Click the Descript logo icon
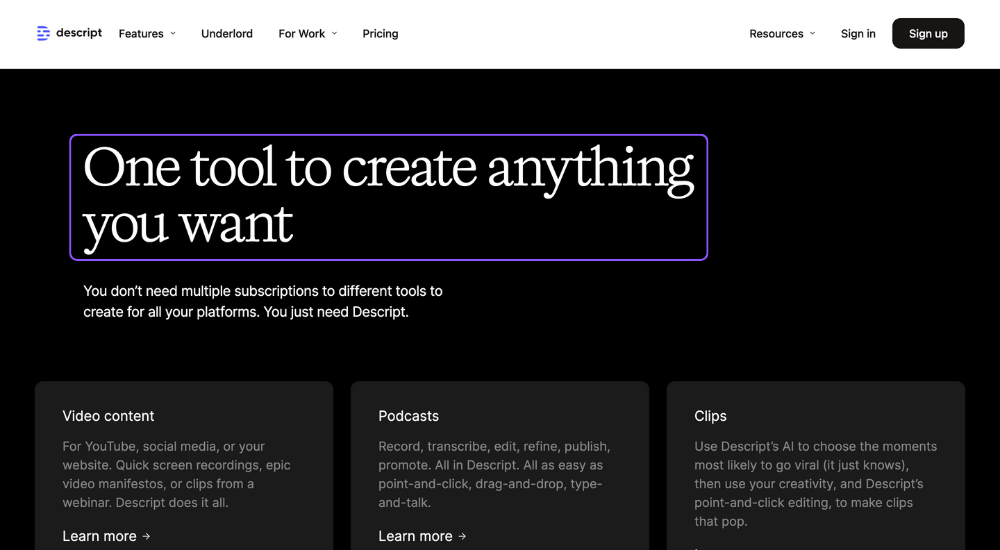The width and height of the screenshot is (1000, 550). 43,33
